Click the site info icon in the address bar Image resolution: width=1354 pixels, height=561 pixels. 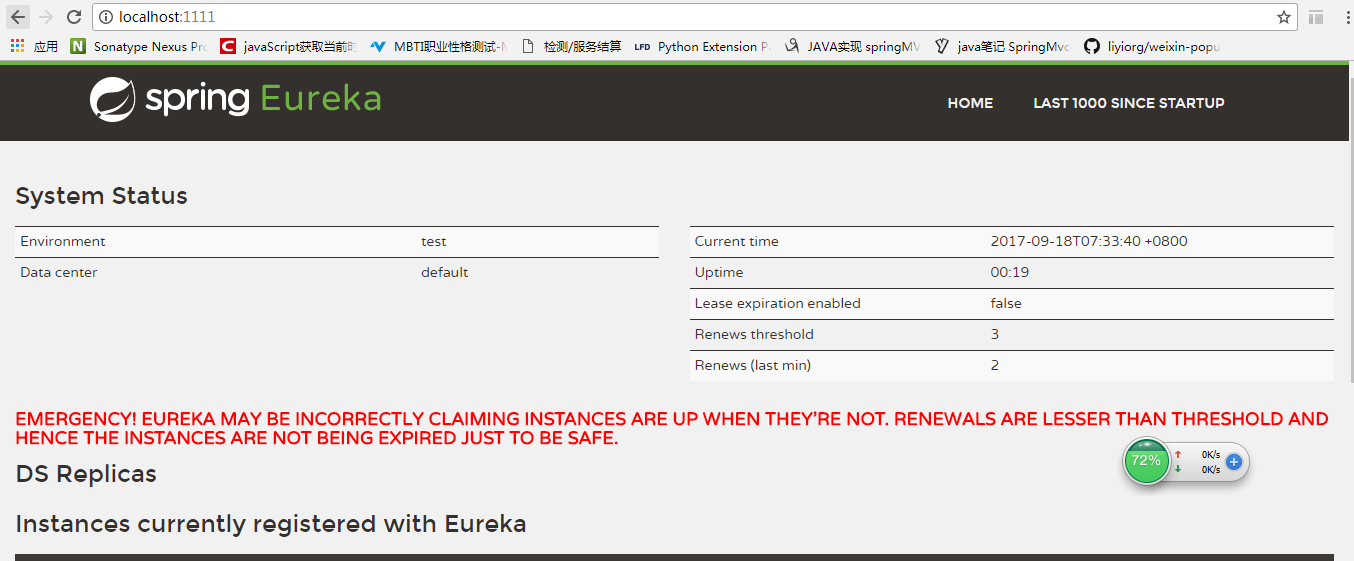point(106,17)
